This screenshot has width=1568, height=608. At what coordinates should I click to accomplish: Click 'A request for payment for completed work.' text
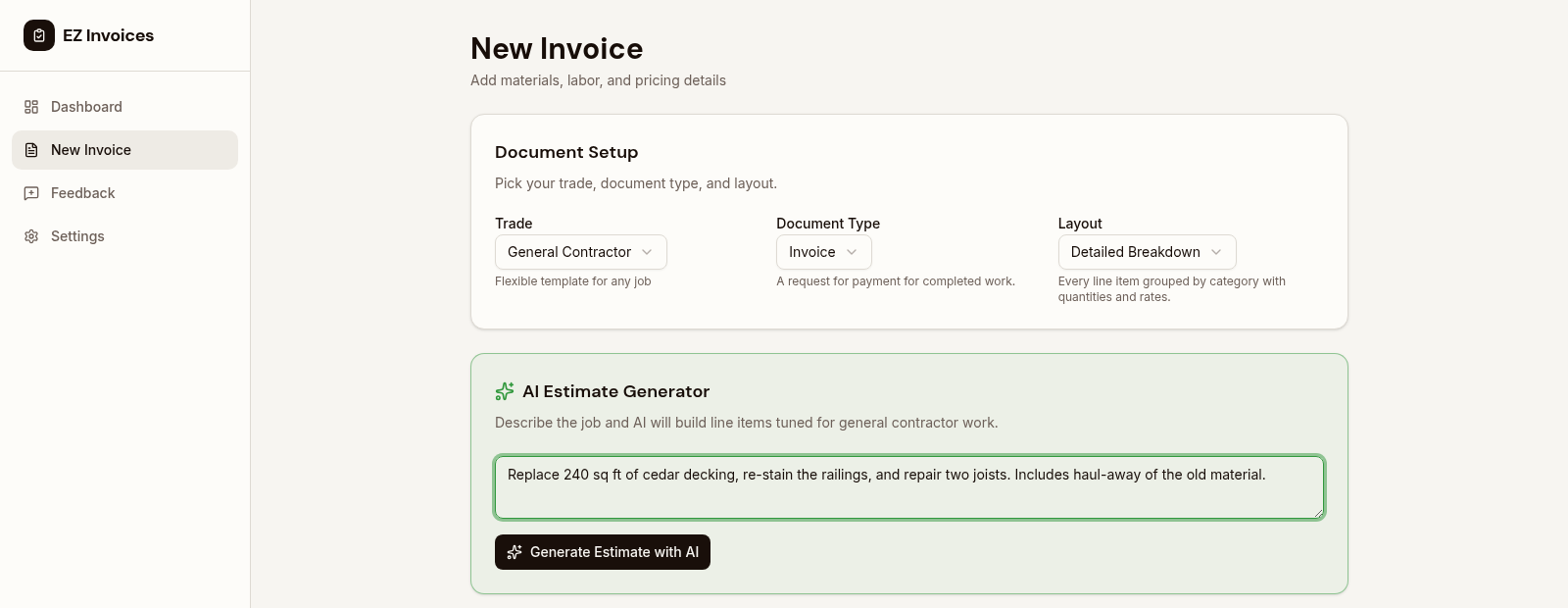(x=896, y=281)
